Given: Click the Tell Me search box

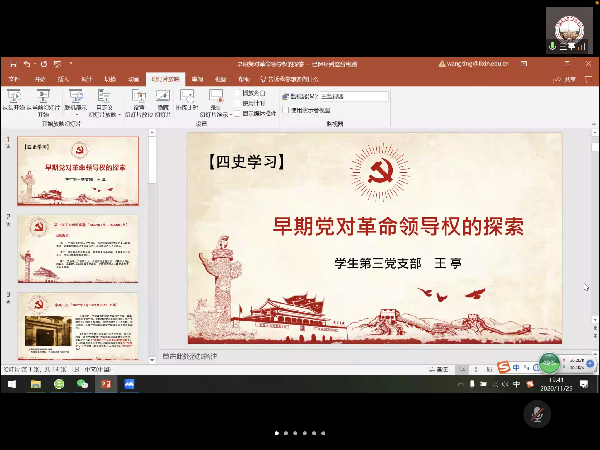Looking at the screenshot, I should coord(290,79).
